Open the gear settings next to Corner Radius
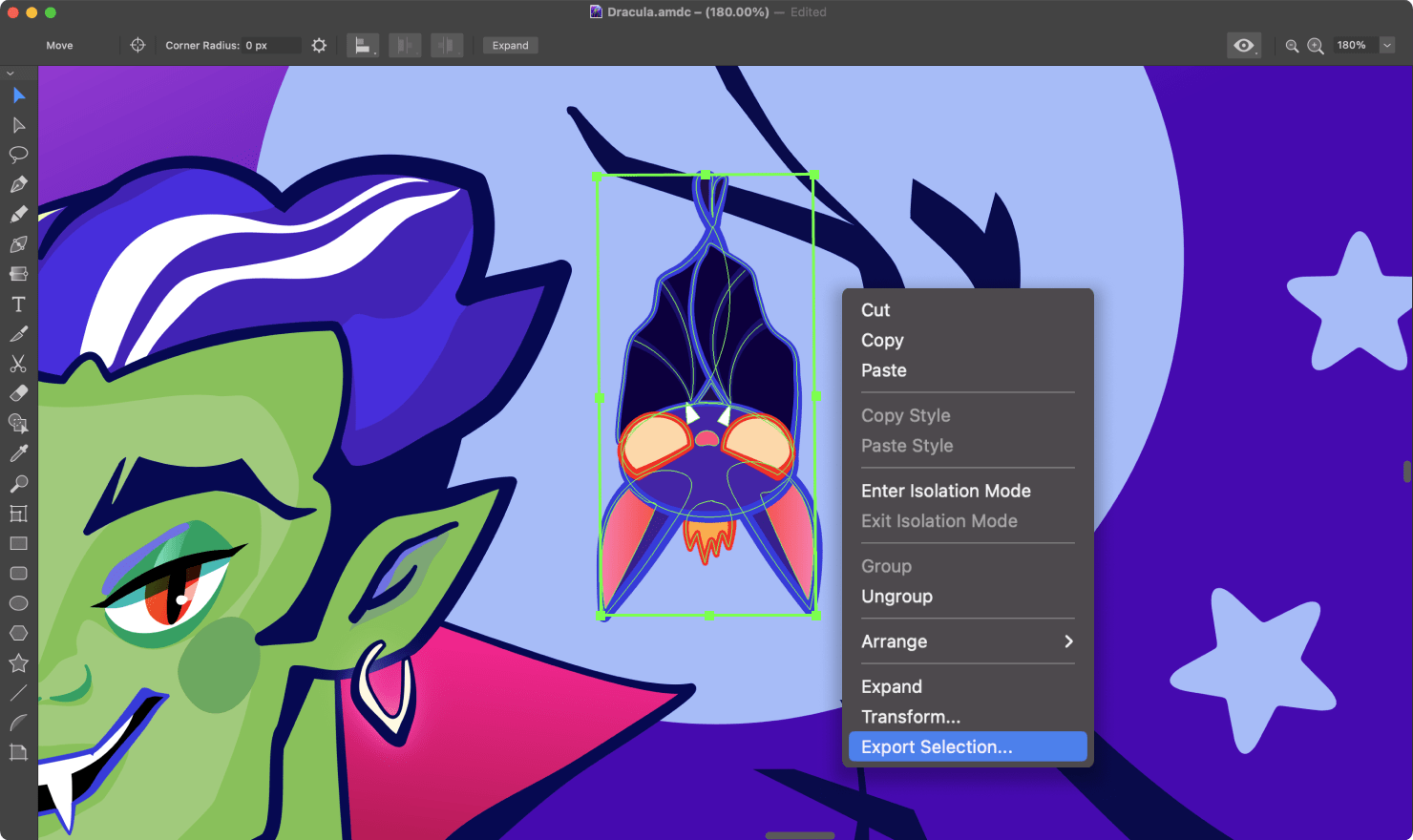Screen dimensions: 1413x840 coord(319,45)
